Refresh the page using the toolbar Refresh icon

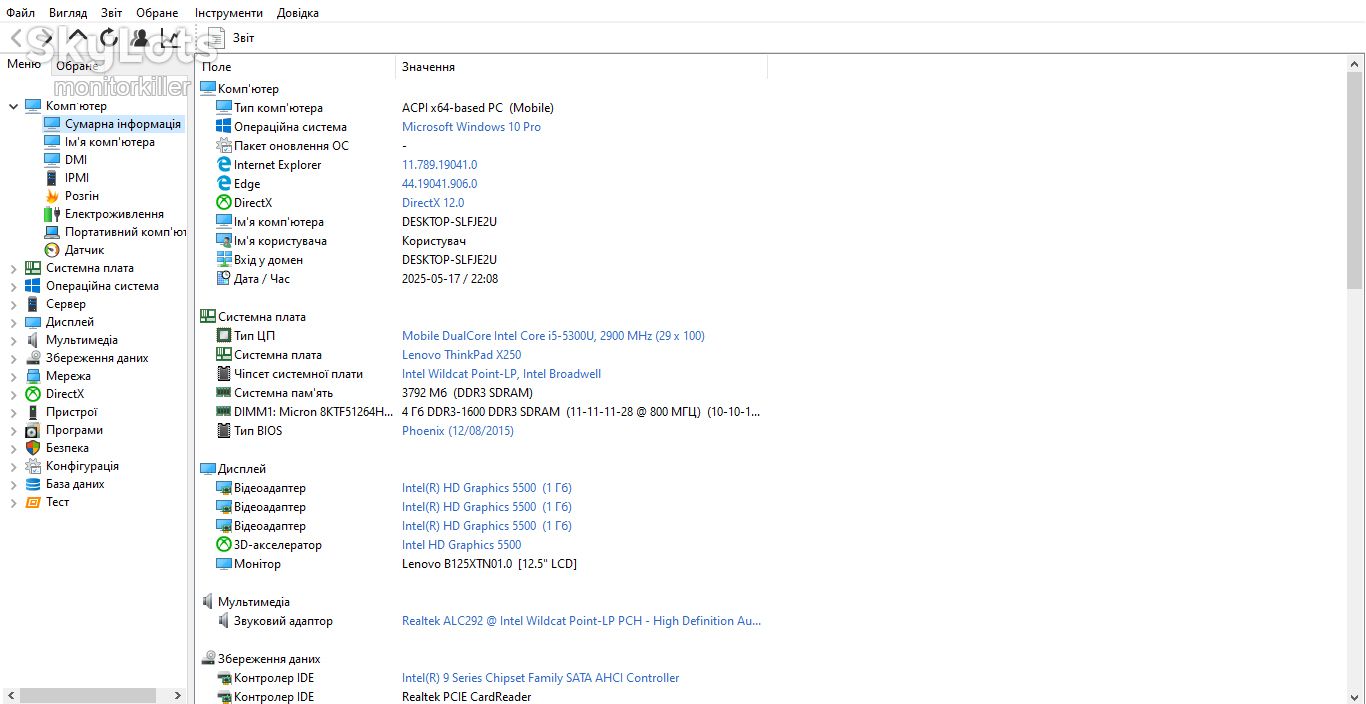(x=108, y=38)
